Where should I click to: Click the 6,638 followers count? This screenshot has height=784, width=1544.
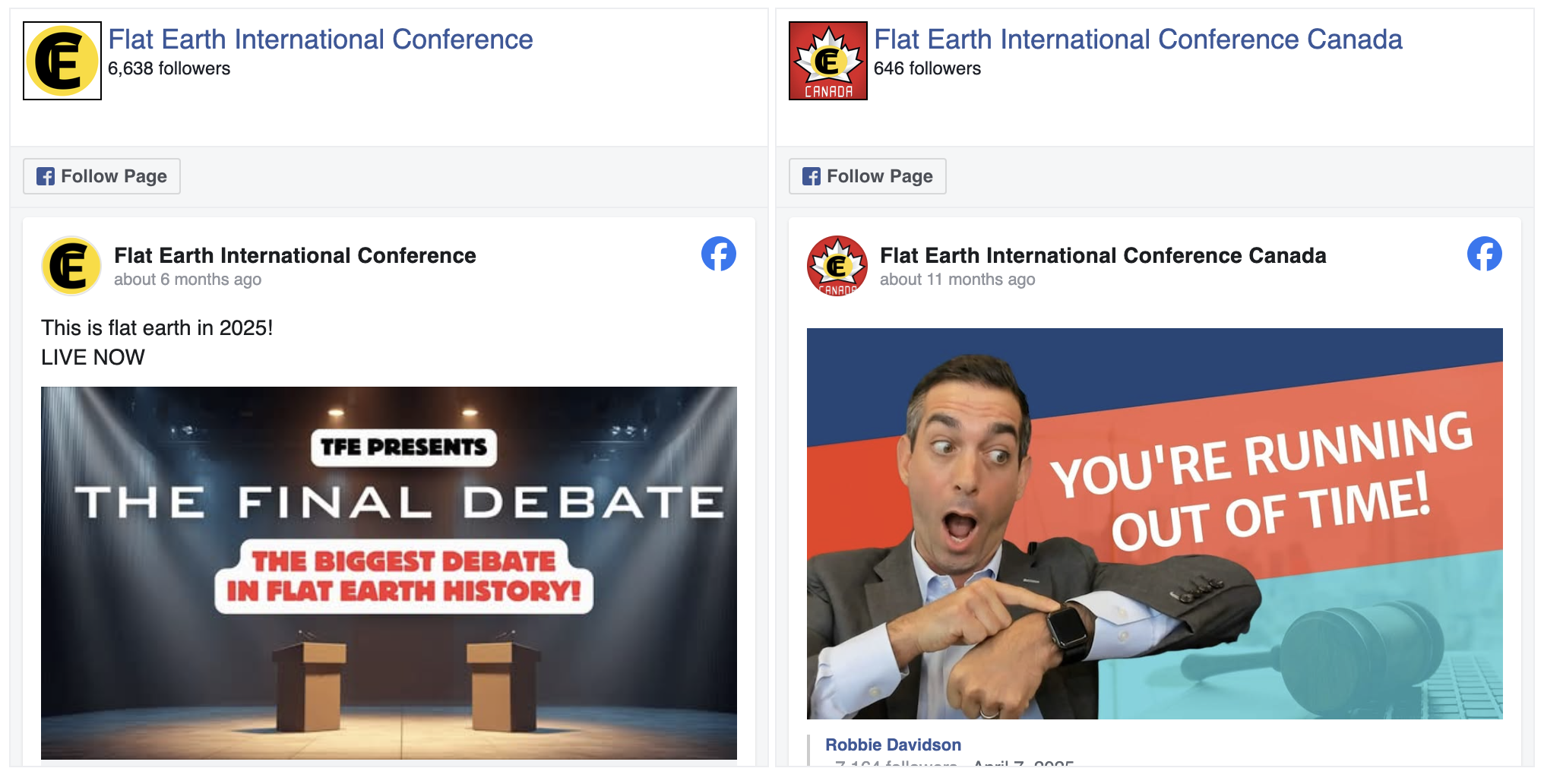[x=169, y=68]
